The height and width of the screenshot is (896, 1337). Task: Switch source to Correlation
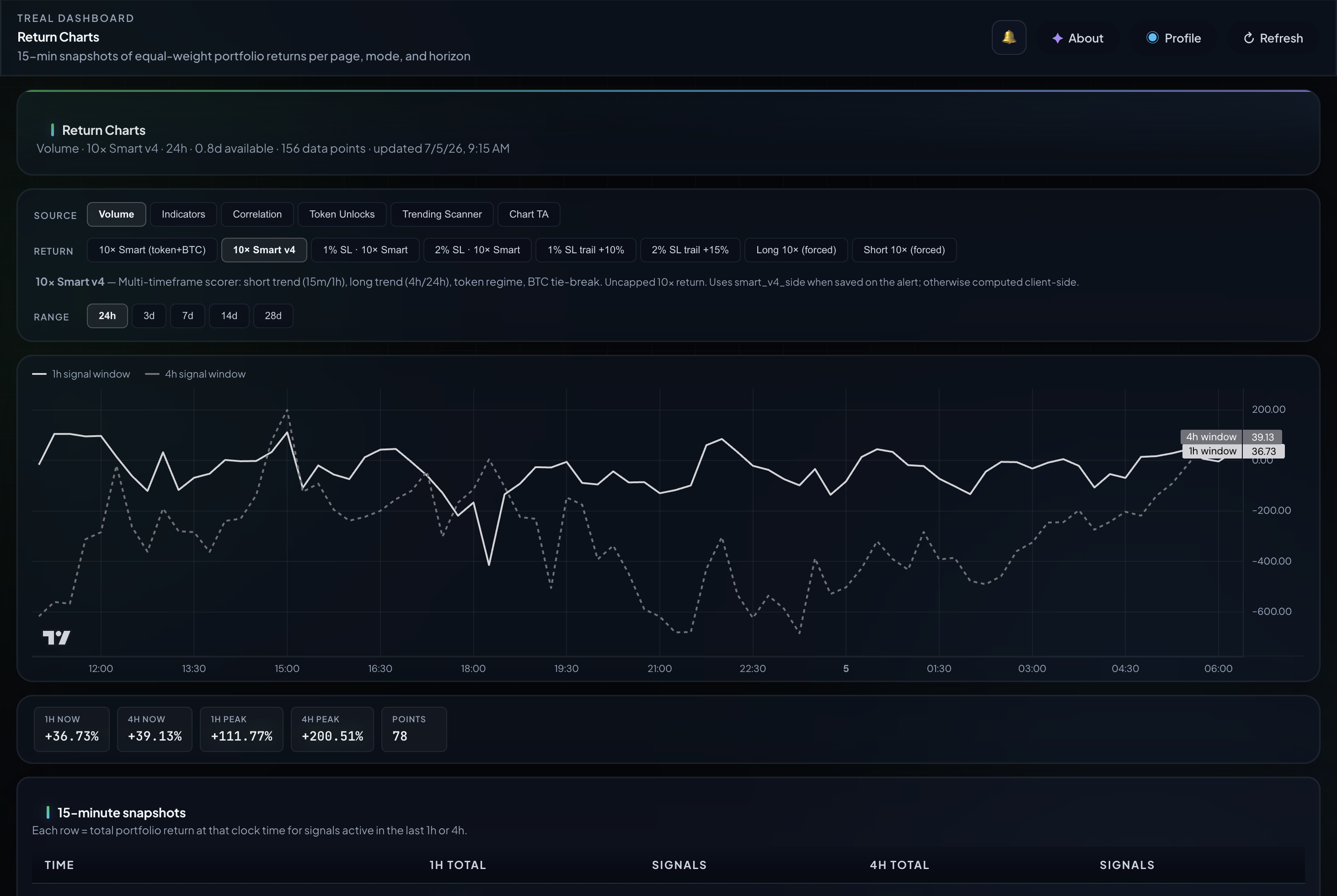[x=257, y=214]
